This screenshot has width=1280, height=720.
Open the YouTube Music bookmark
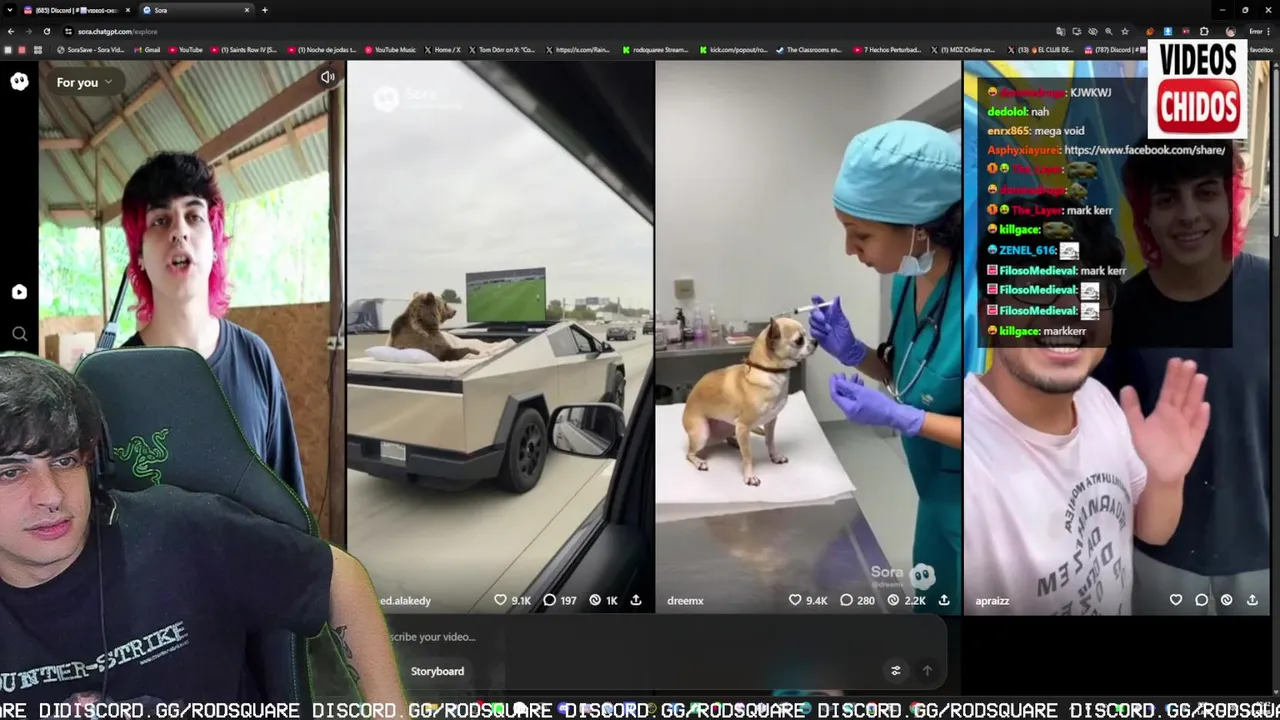pyautogui.click(x=390, y=49)
